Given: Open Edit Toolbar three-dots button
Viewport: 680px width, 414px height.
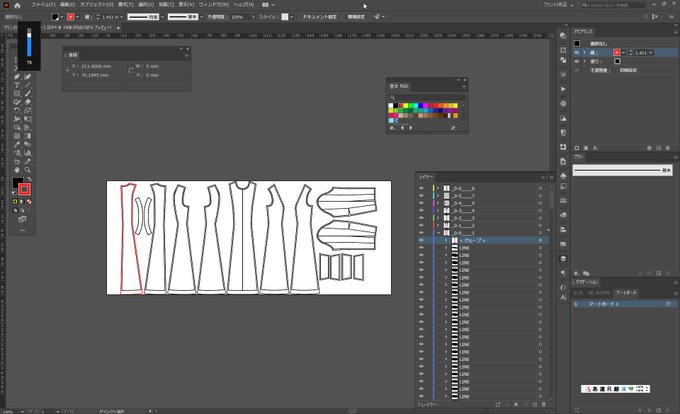Looking at the screenshot, I should tap(22, 230).
